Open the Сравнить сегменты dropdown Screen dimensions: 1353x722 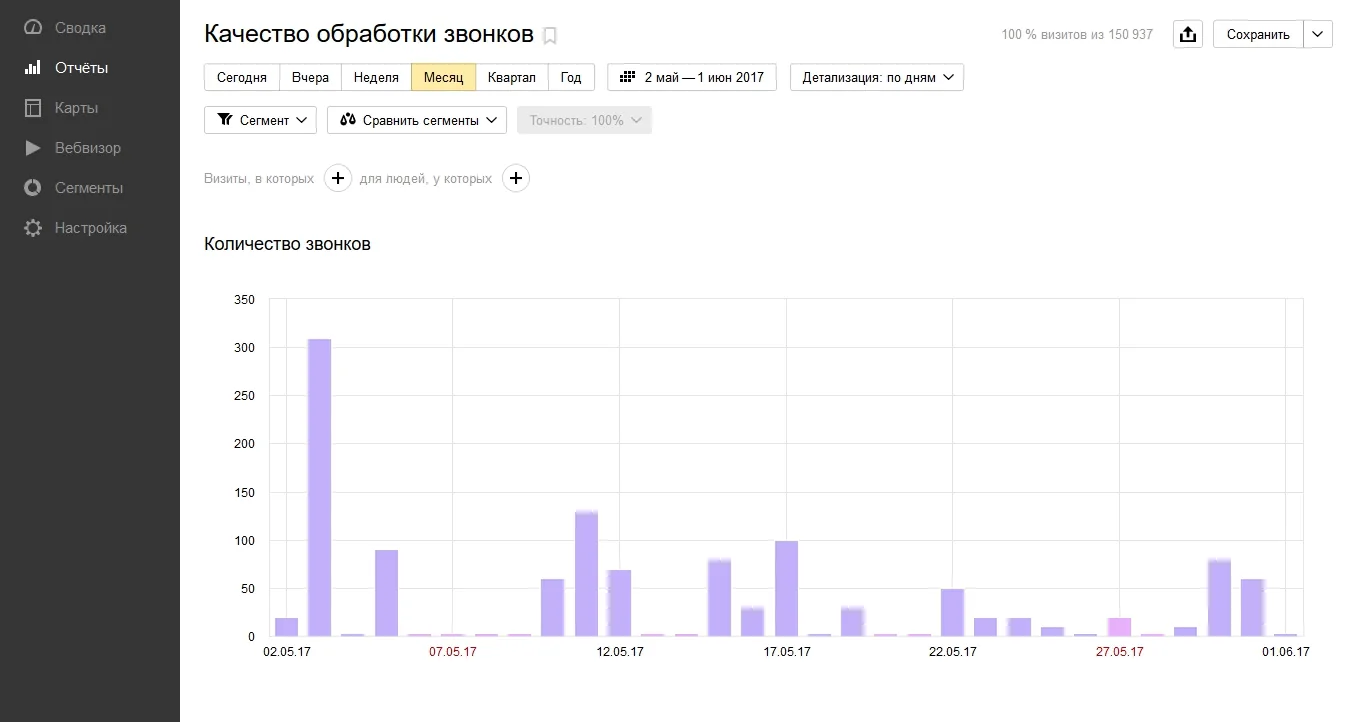[x=417, y=120]
